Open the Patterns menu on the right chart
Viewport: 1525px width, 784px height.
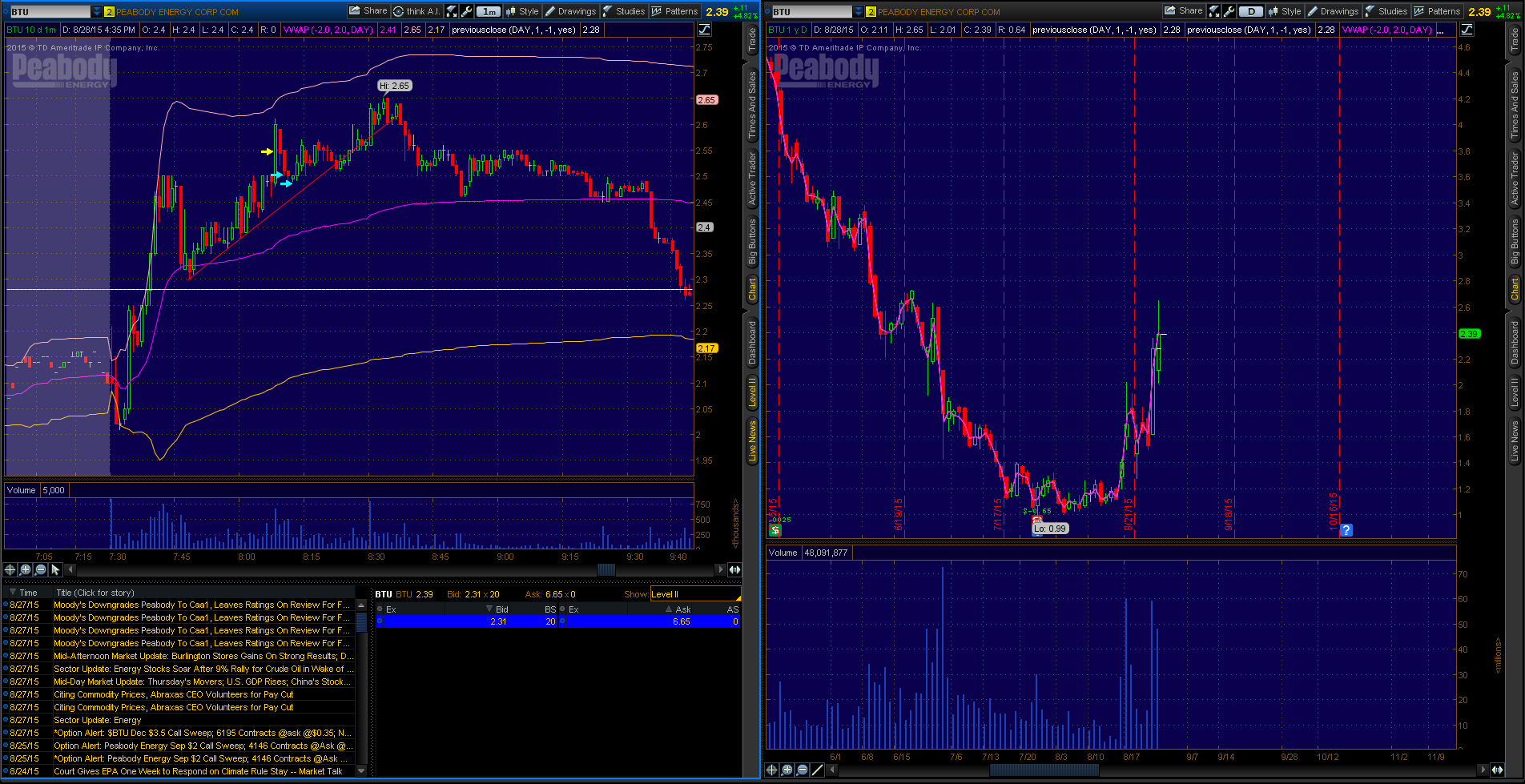click(1438, 11)
